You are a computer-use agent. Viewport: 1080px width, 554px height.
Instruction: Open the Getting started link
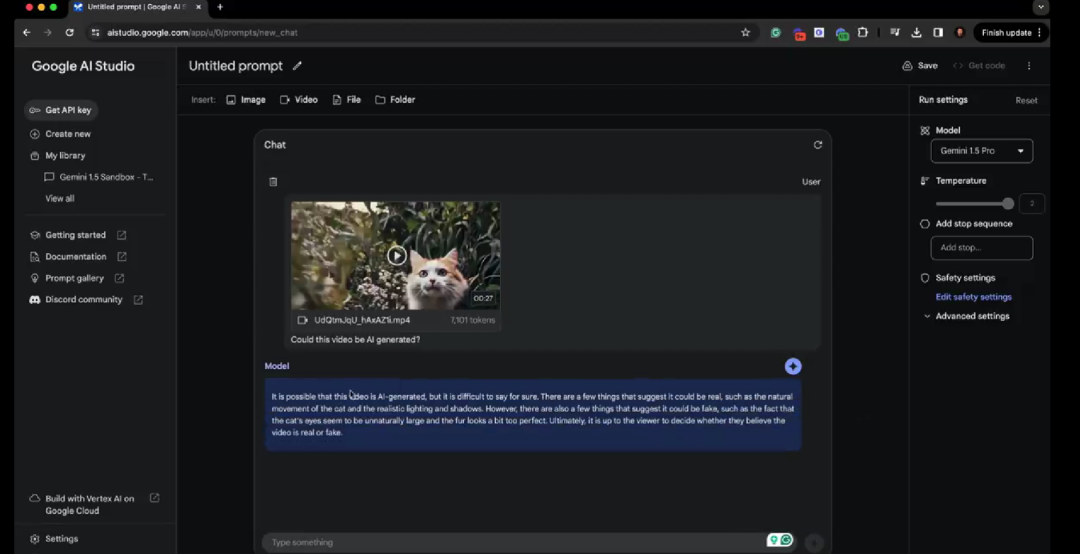click(x=78, y=235)
